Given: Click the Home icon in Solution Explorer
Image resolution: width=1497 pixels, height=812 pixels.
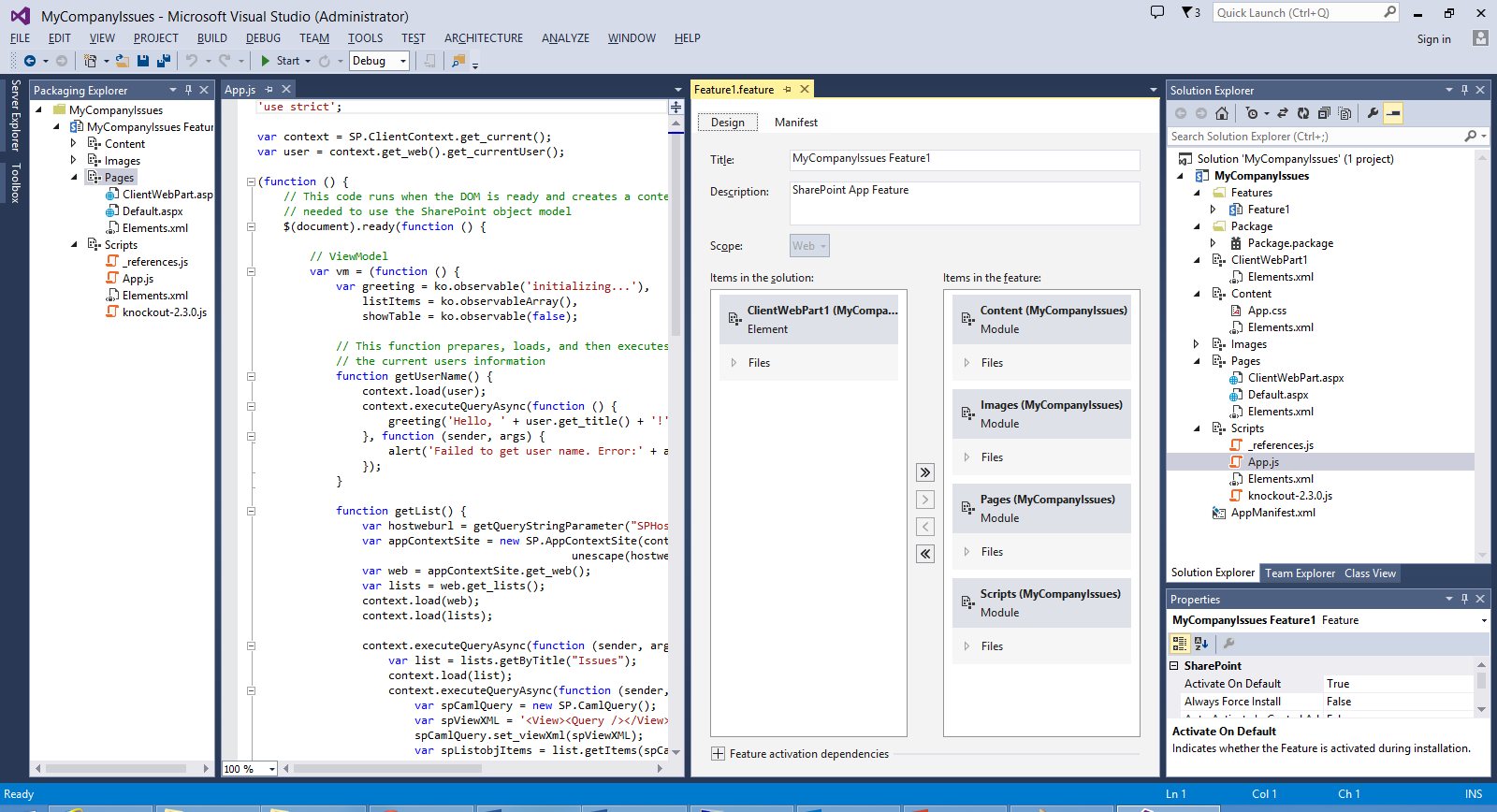Looking at the screenshot, I should pos(1222,113).
